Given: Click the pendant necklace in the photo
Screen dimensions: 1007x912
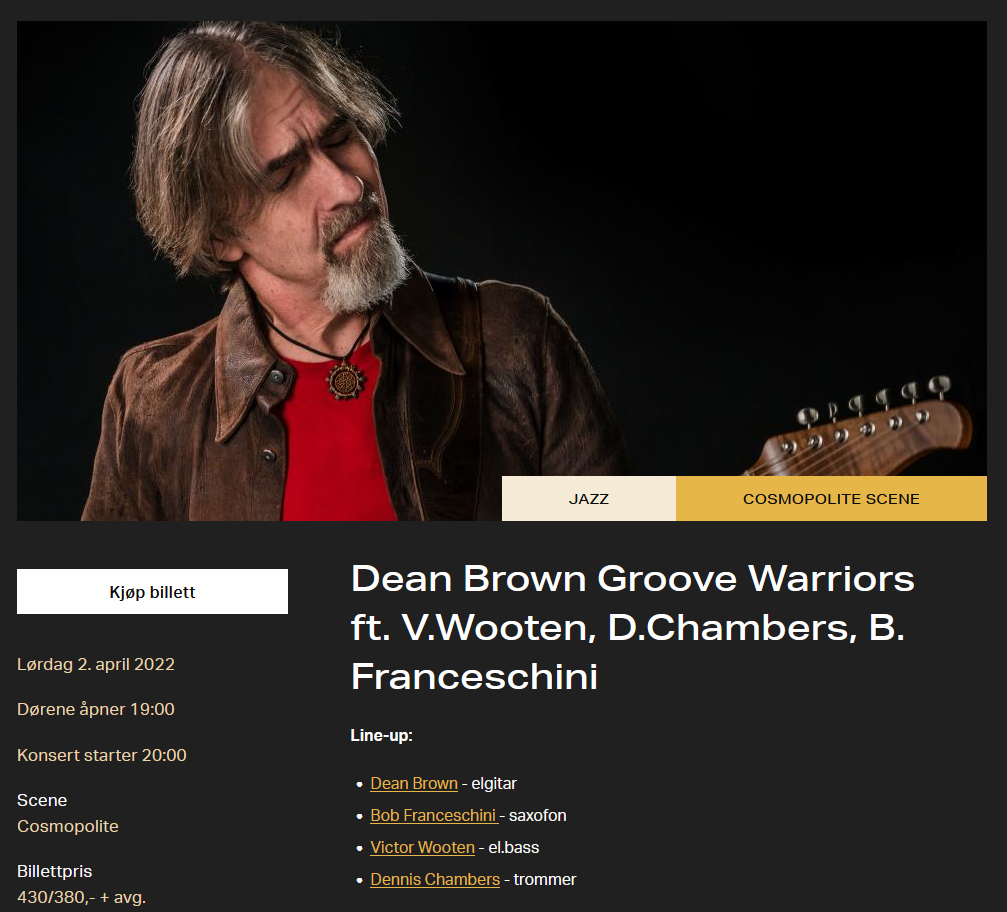Looking at the screenshot, I should [x=346, y=380].
